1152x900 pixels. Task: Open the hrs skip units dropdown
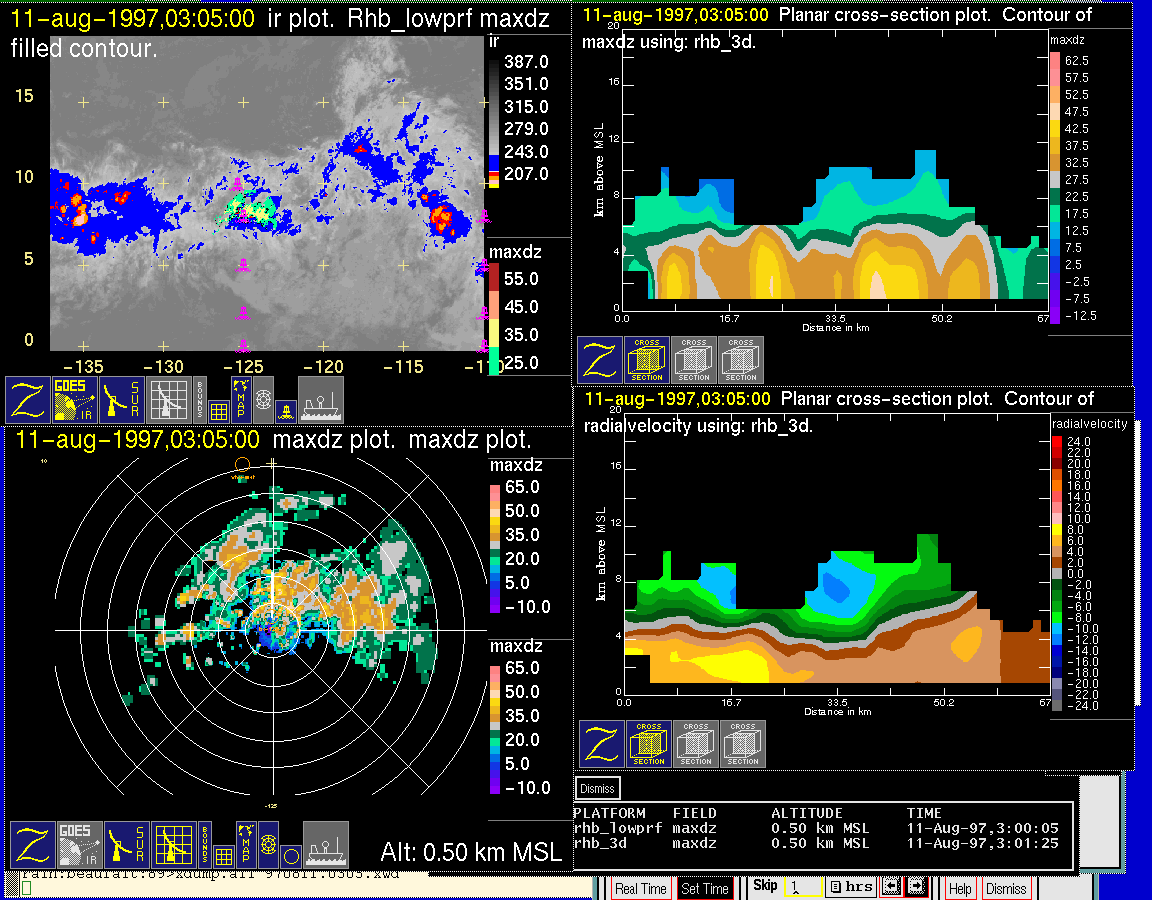[x=851, y=887]
